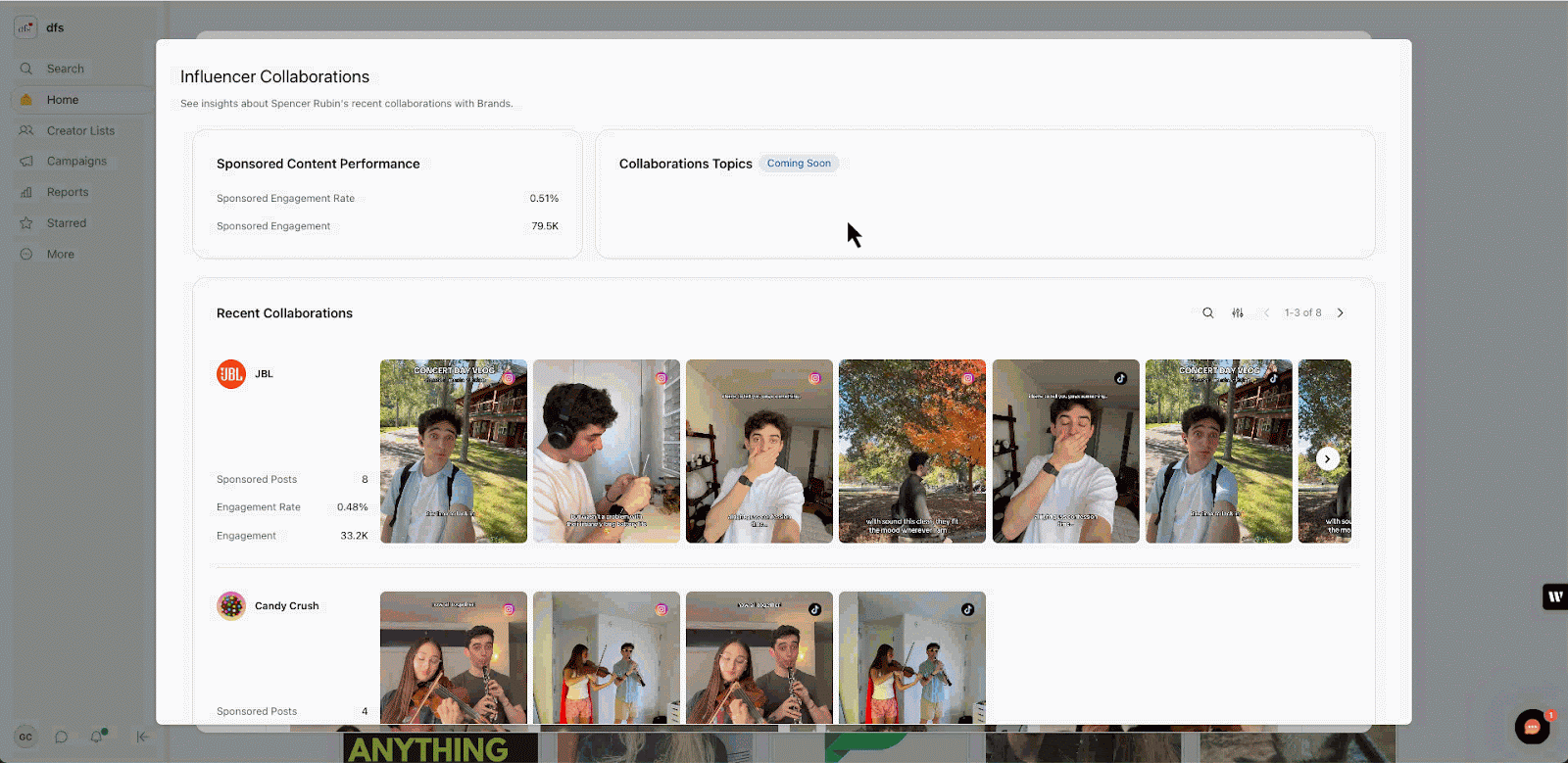Click the Collaborations Topics heading
The width and height of the screenshot is (1568, 763).
tap(686, 164)
